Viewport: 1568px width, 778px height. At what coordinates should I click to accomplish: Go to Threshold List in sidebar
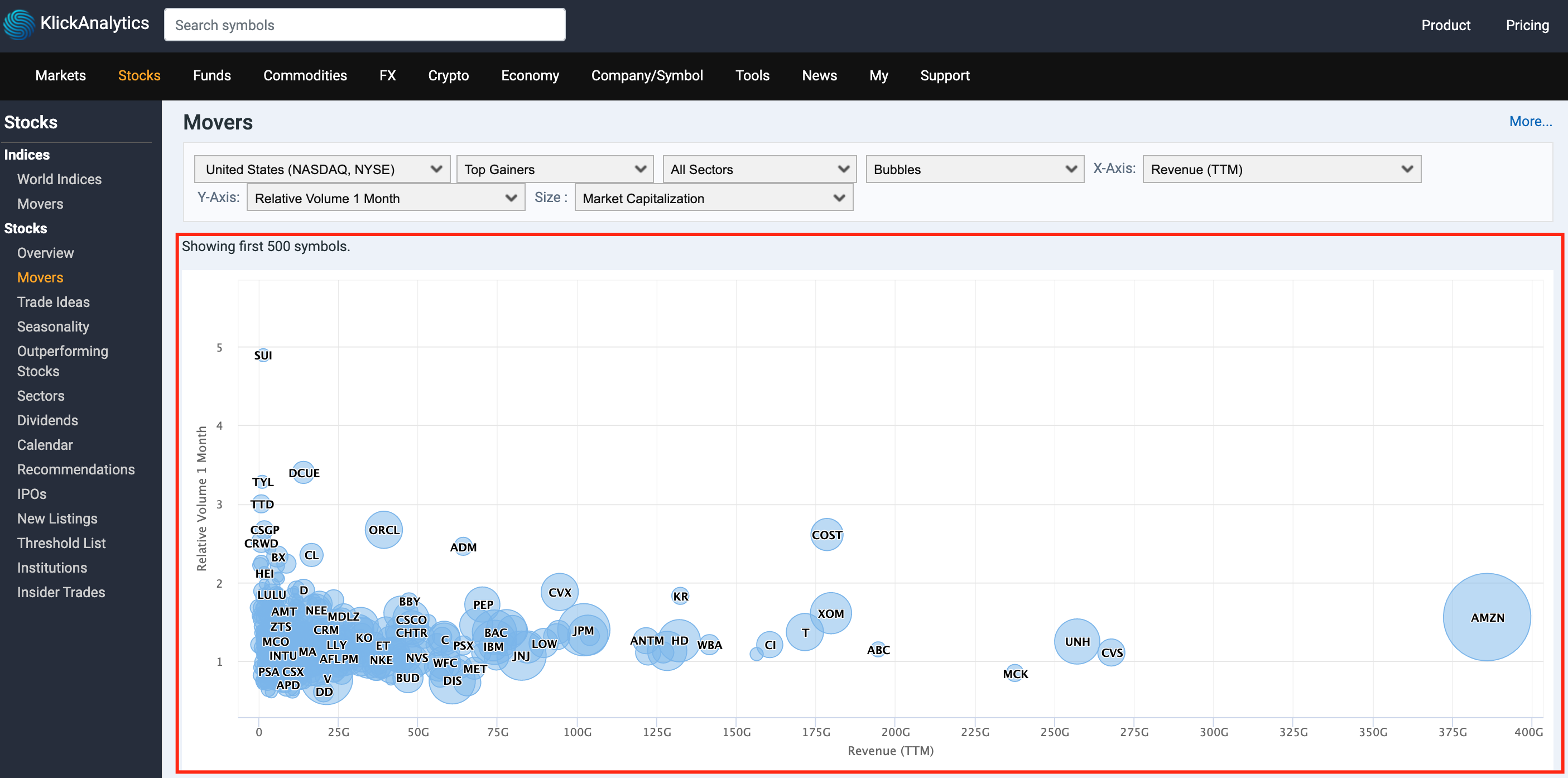61,543
